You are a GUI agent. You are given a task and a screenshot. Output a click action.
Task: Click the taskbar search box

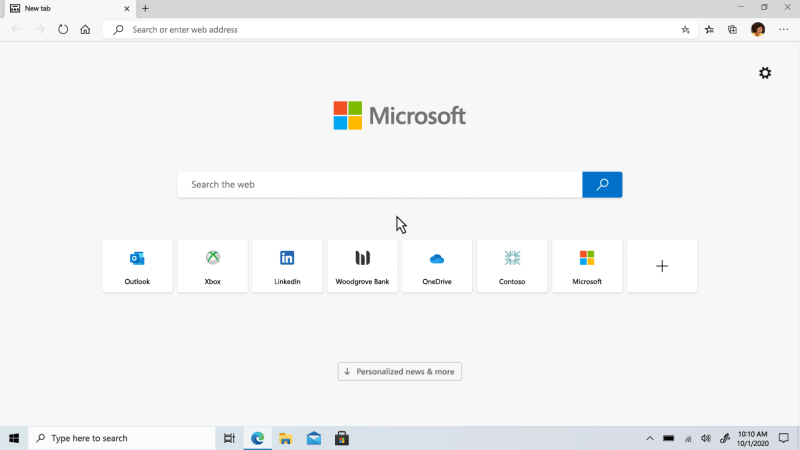(121, 438)
